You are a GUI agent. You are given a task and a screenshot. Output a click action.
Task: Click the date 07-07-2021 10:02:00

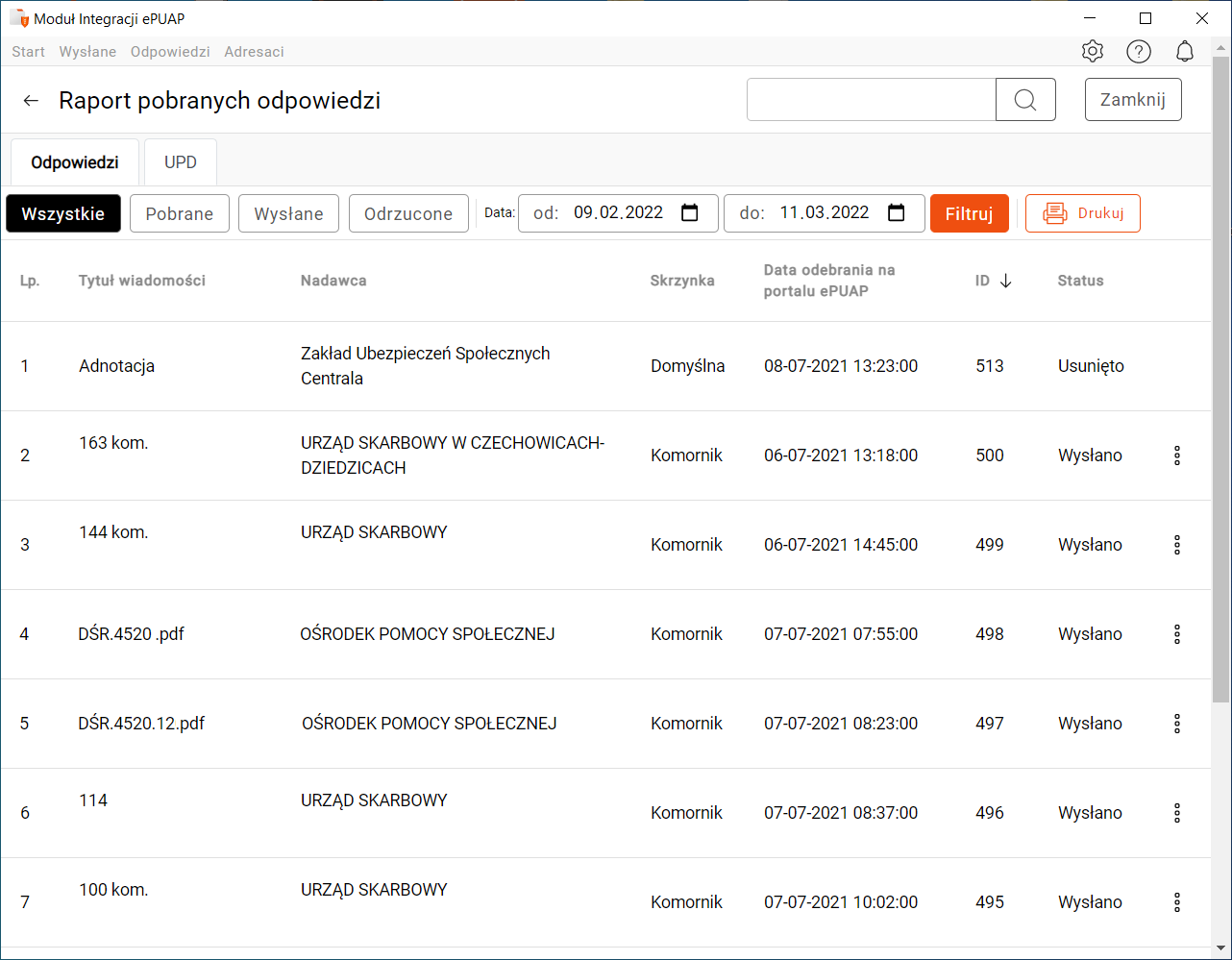(841, 902)
